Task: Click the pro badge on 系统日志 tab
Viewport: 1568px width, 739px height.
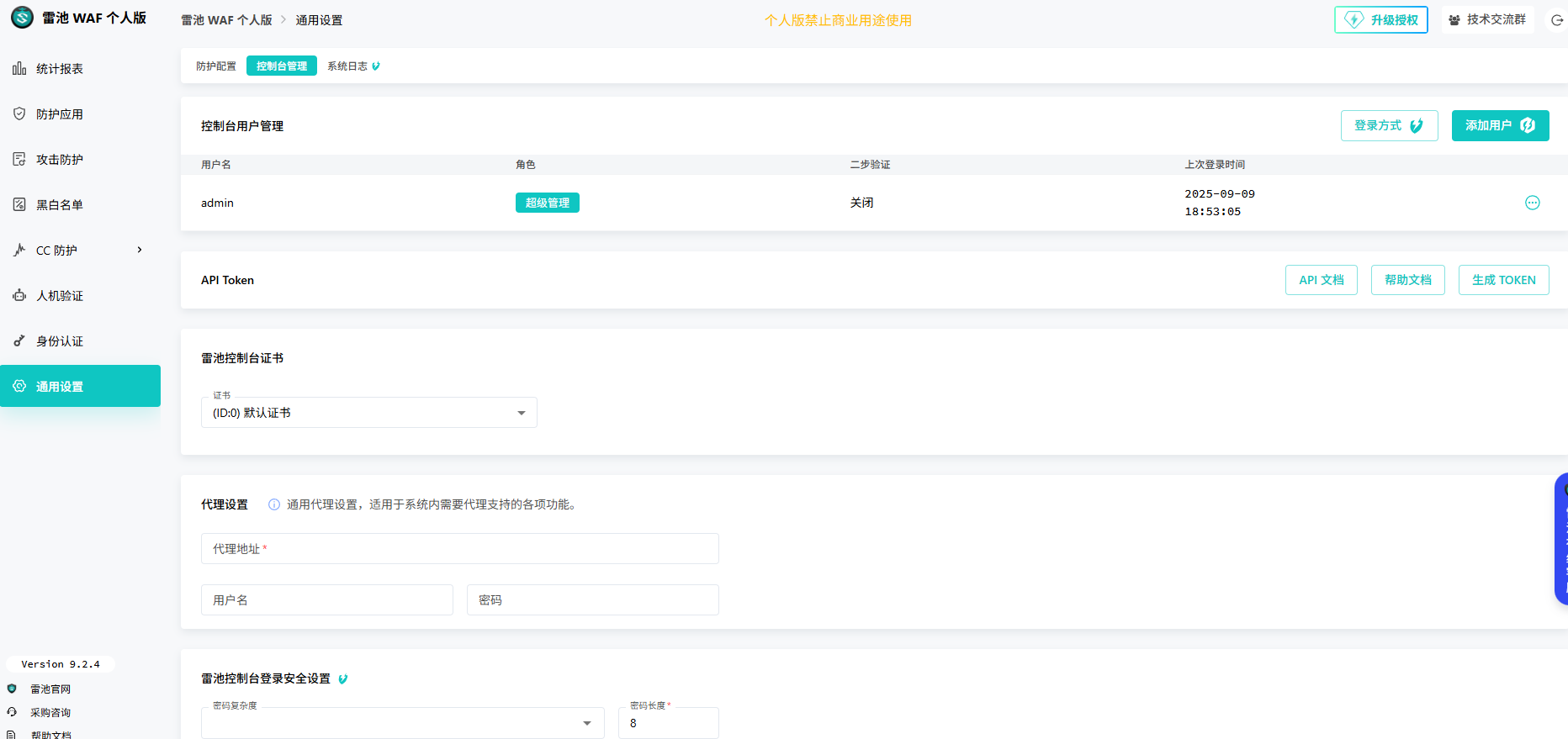Action: tap(376, 66)
